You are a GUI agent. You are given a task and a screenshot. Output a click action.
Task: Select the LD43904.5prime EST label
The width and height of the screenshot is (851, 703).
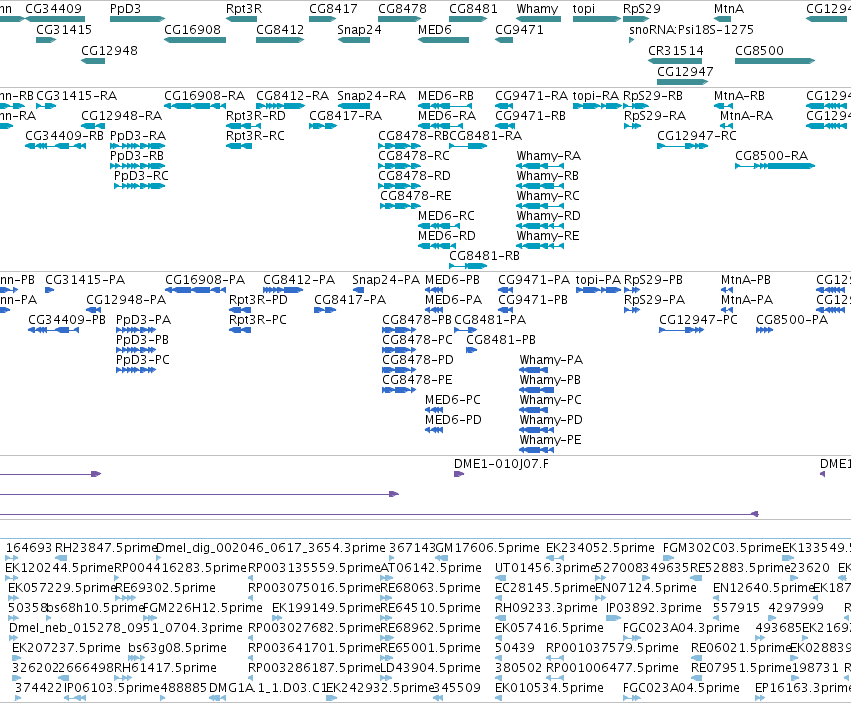(430, 668)
